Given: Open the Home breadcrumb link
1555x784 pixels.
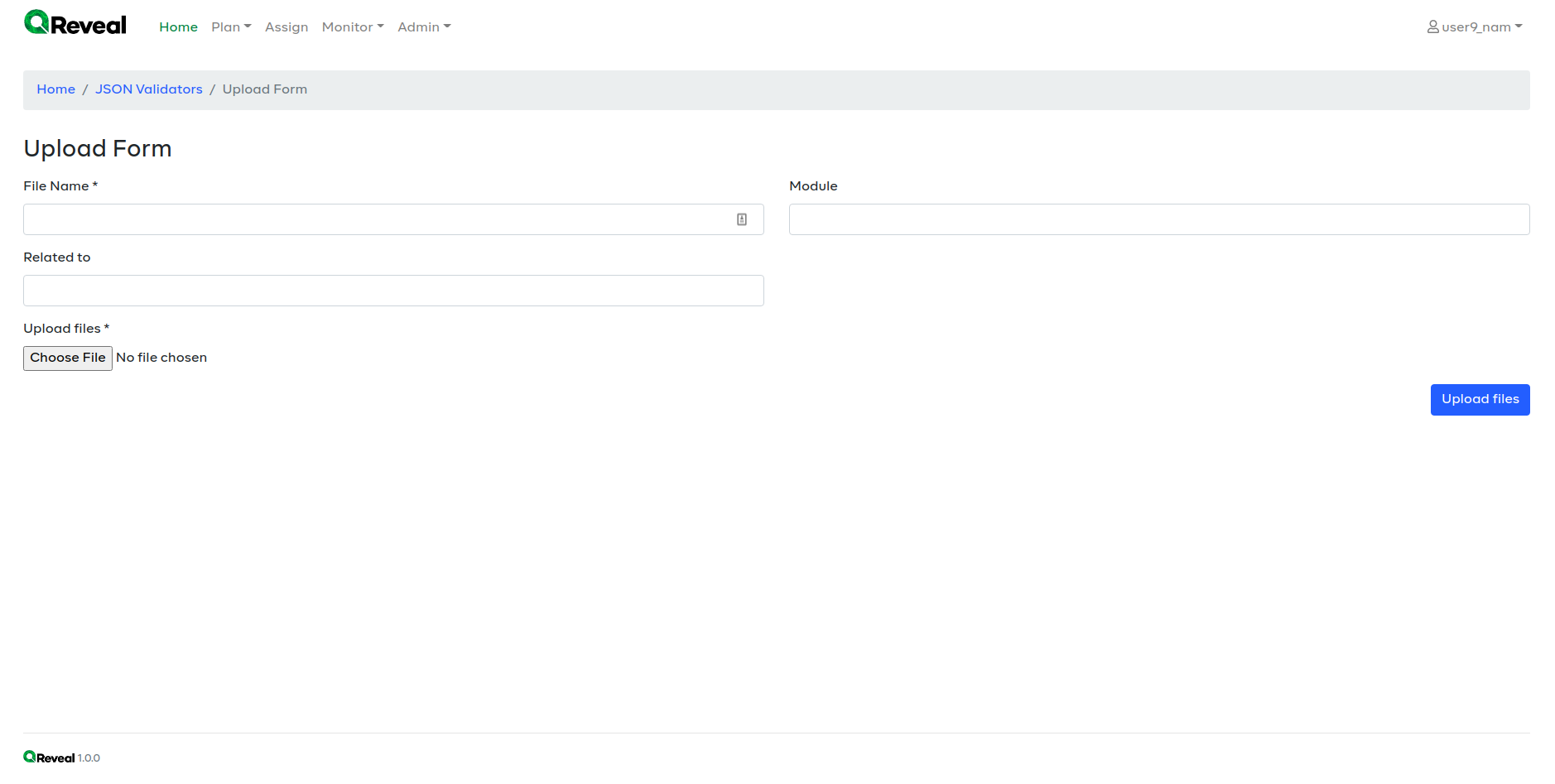Looking at the screenshot, I should click(x=55, y=89).
